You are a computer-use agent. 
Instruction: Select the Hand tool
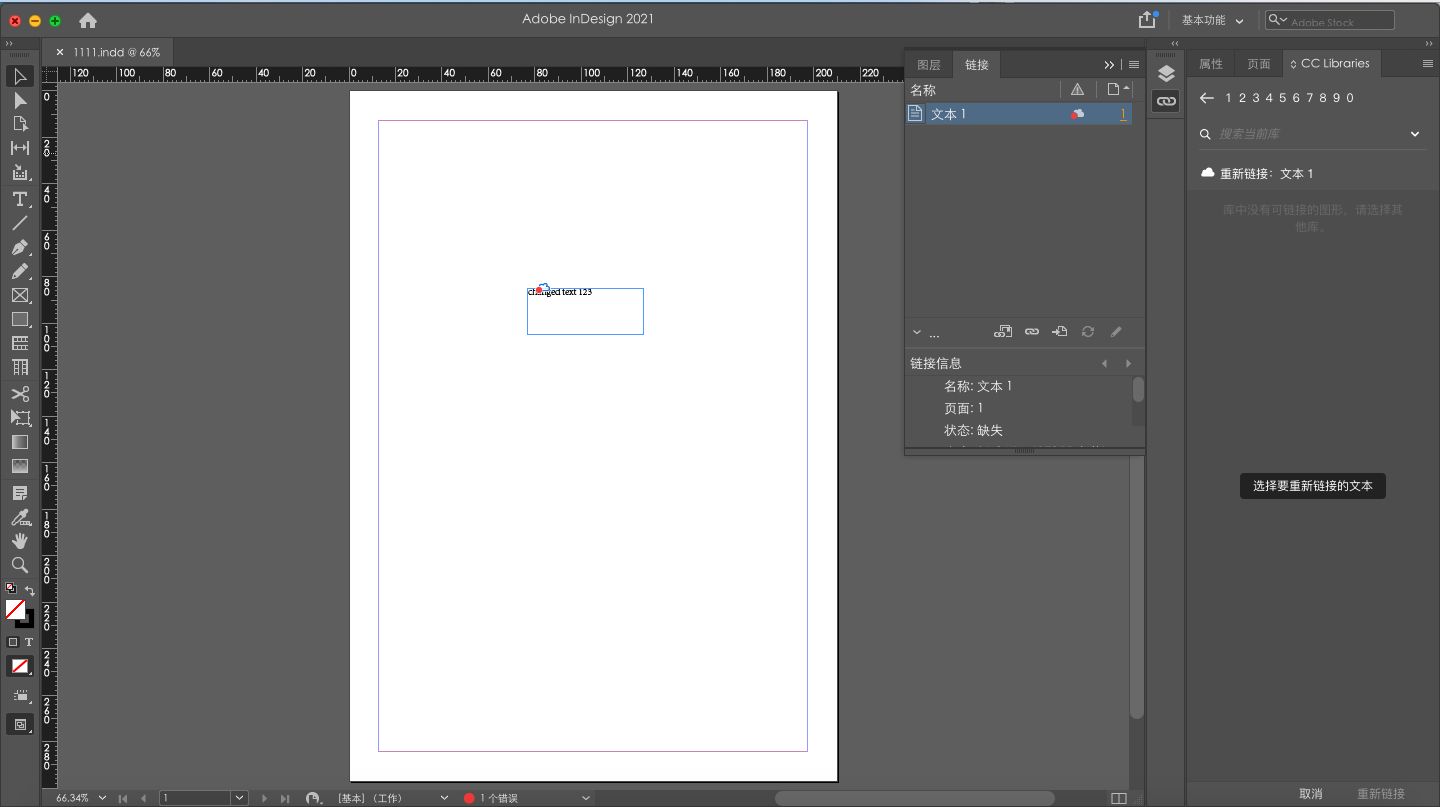click(19, 541)
